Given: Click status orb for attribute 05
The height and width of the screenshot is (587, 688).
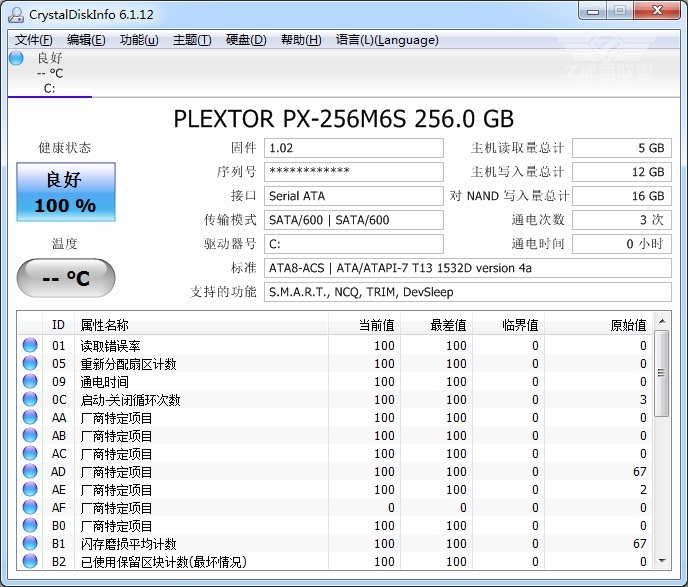Looking at the screenshot, I should click(x=30, y=363).
